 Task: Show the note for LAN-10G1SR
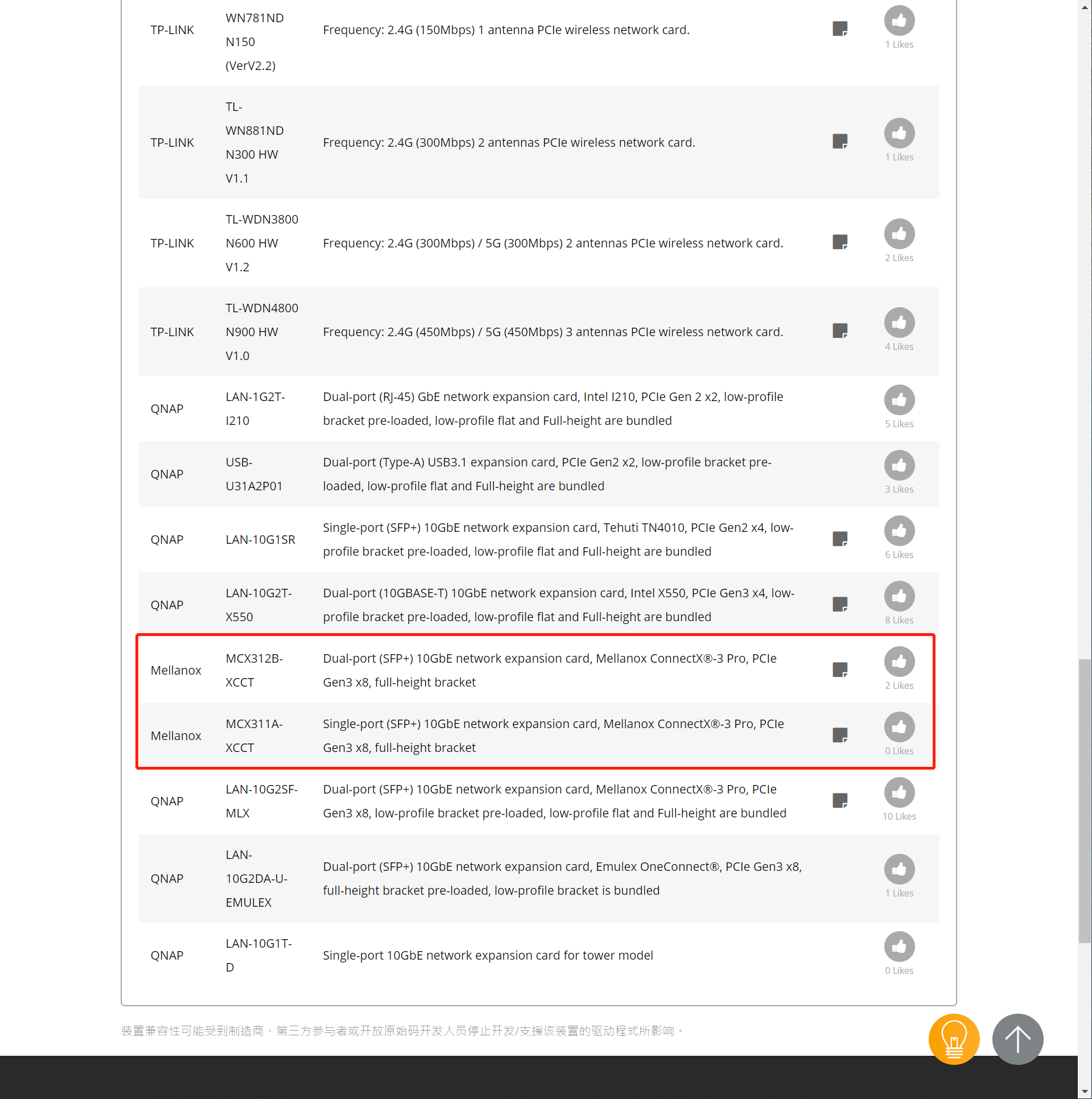click(x=839, y=539)
